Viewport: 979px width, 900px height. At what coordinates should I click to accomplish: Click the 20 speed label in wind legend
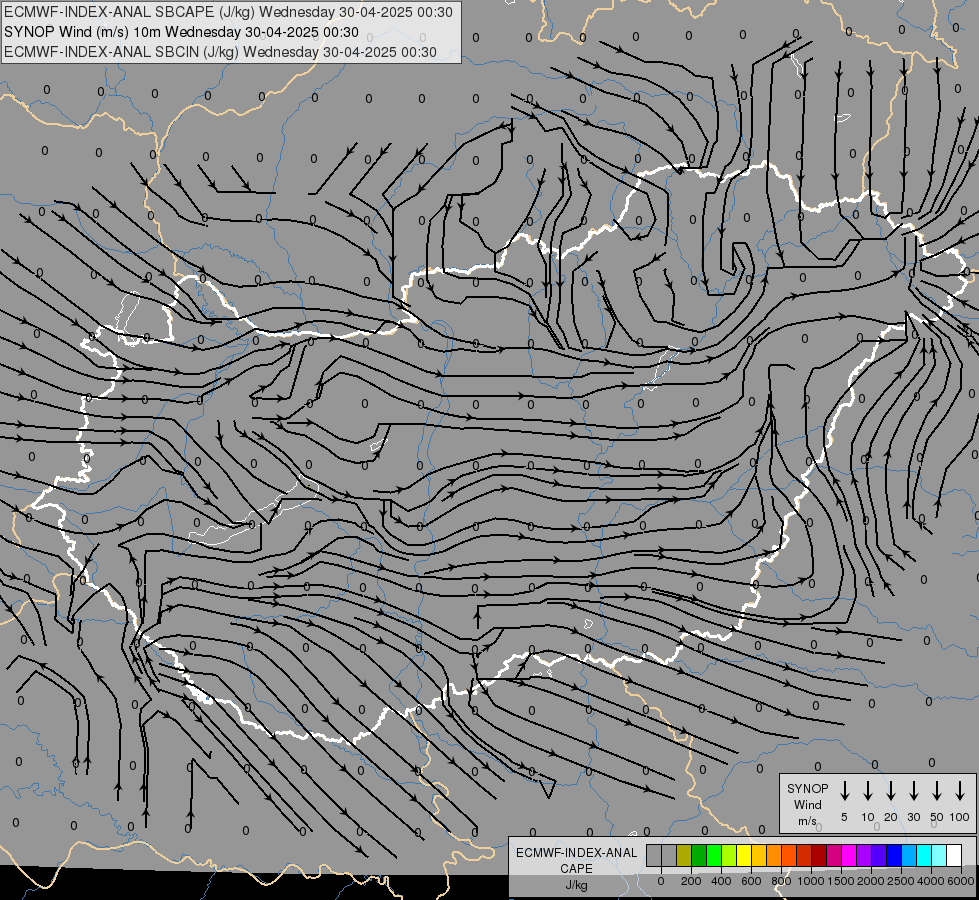tap(891, 817)
